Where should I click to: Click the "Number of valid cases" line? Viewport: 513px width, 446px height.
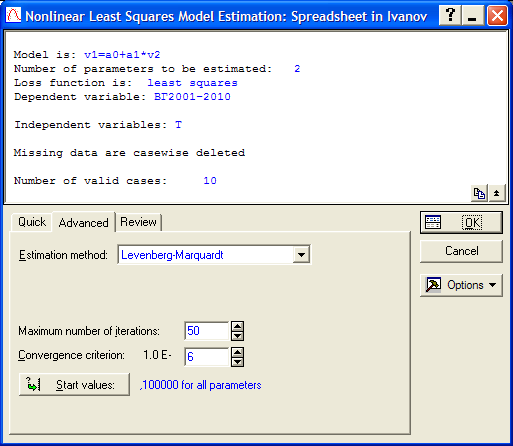[115, 181]
